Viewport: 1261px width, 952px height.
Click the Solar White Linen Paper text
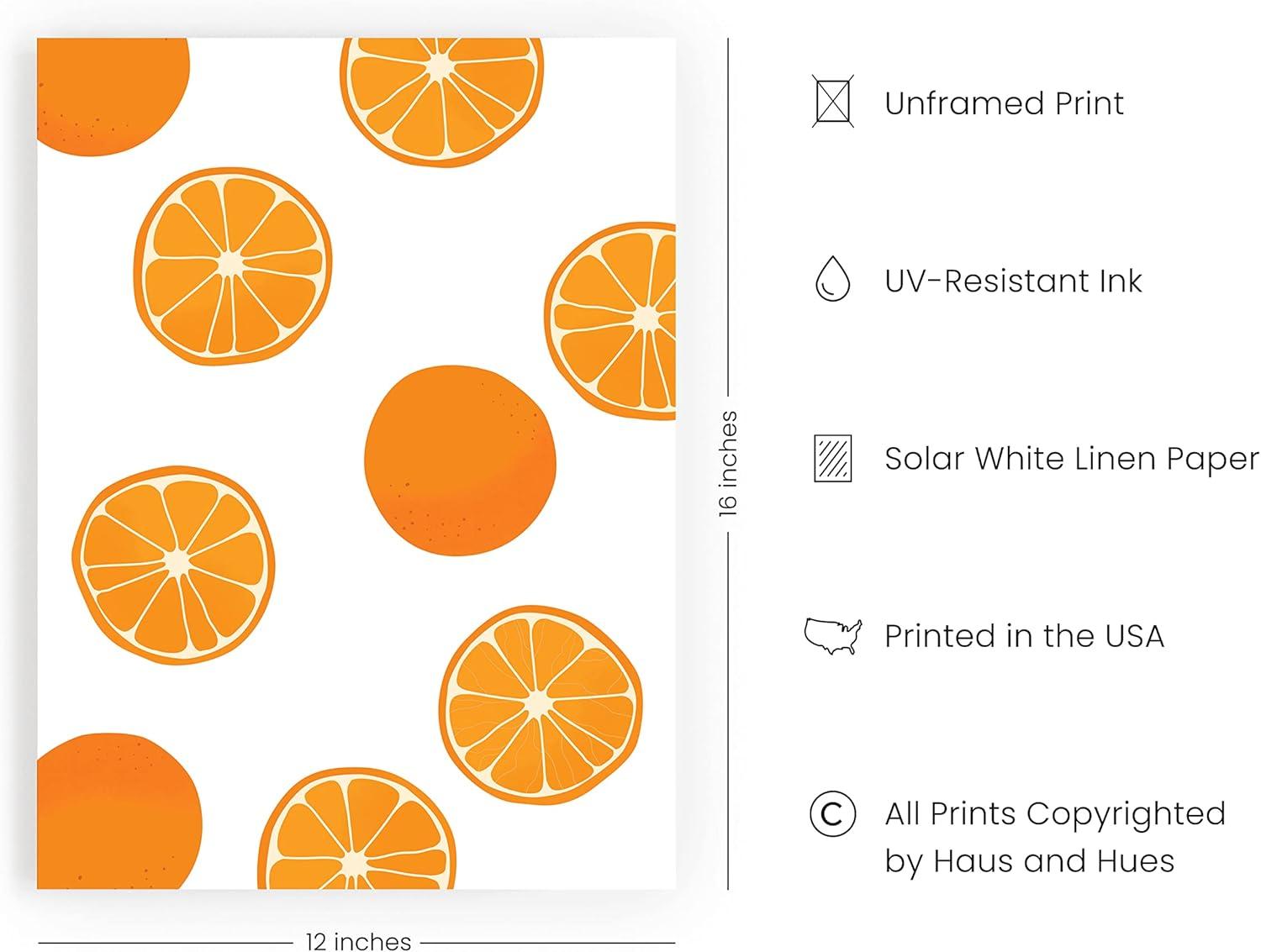pos(1072,459)
